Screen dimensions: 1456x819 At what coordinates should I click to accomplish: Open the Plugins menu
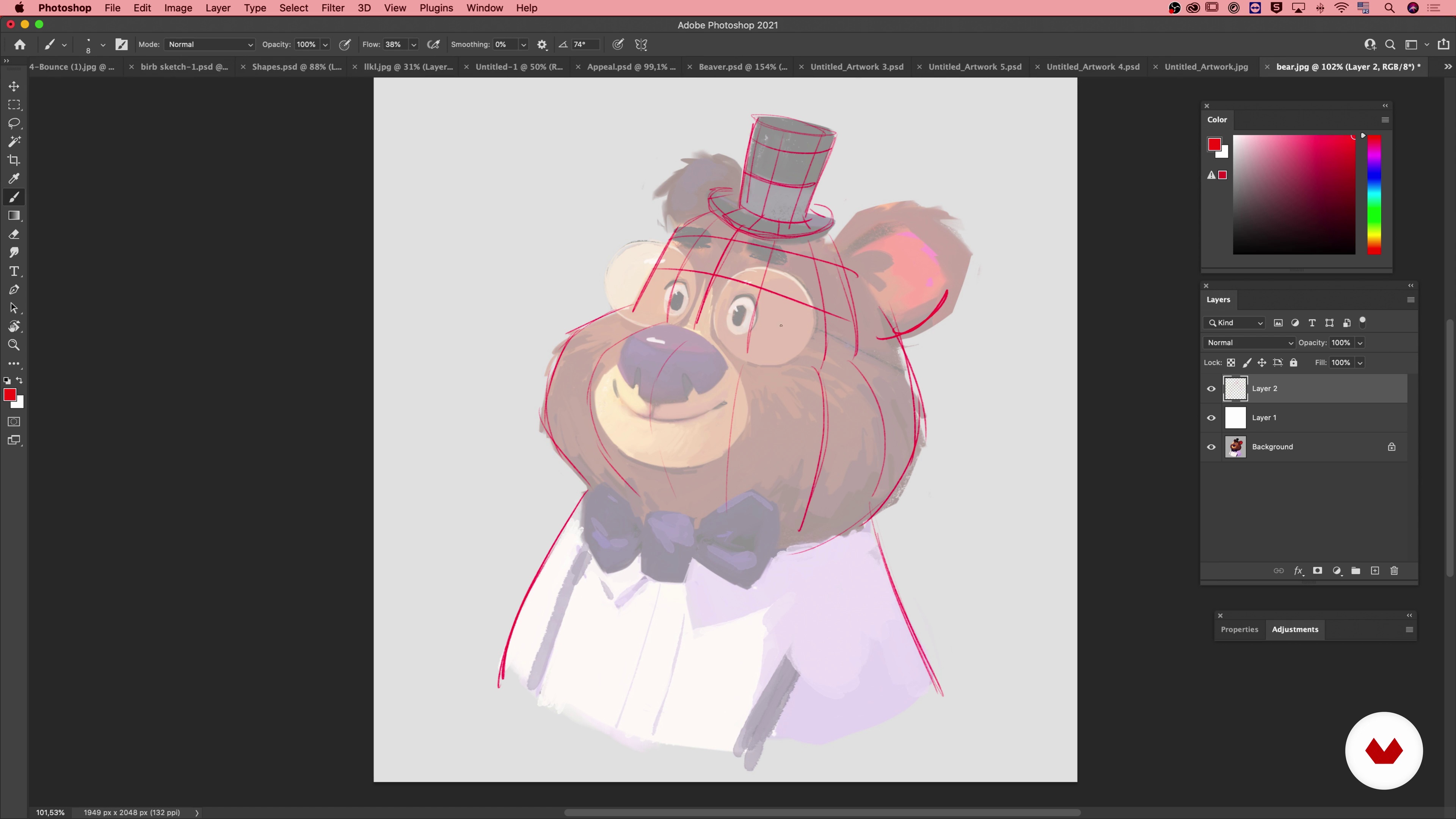(436, 8)
